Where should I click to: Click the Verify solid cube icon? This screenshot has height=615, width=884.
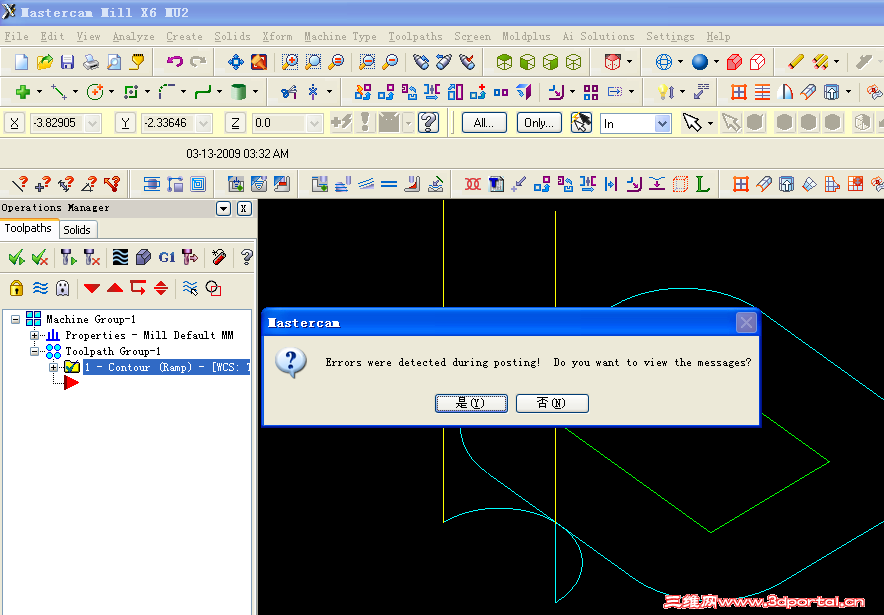tap(143, 258)
